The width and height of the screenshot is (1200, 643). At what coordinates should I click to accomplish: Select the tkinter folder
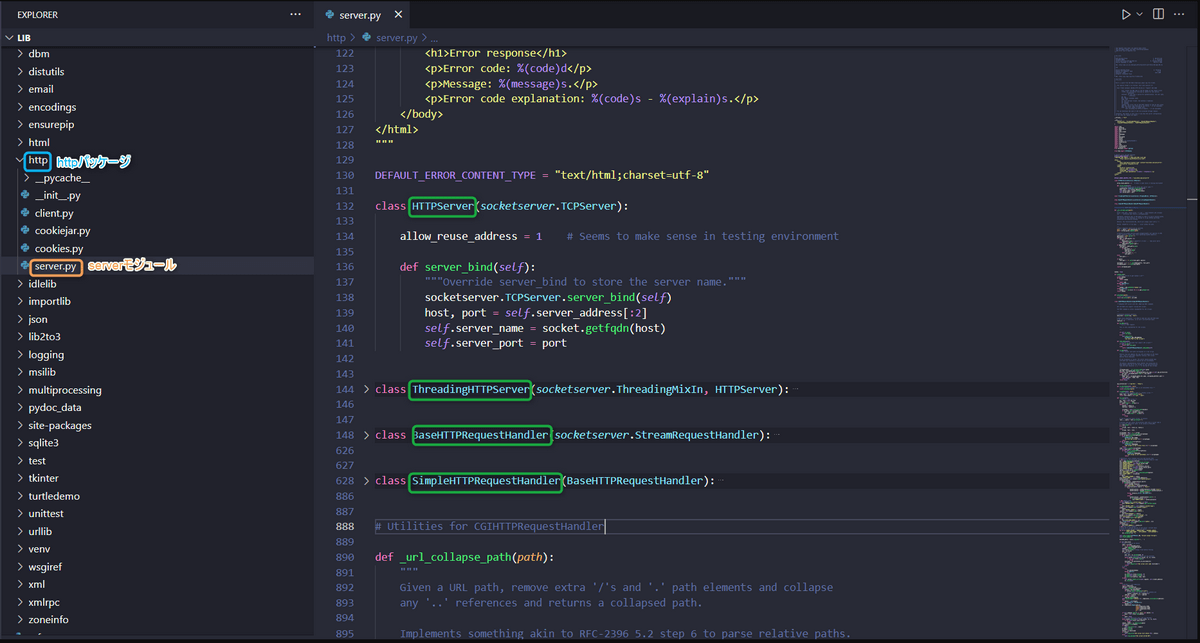coord(44,478)
